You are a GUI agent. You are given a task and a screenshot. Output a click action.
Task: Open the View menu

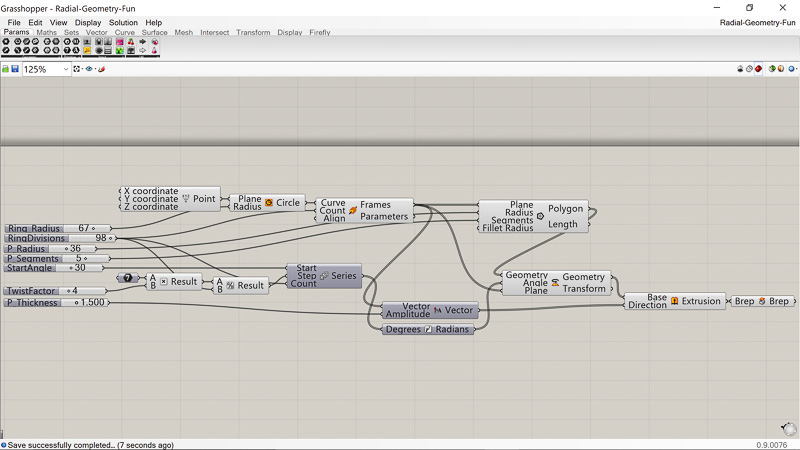tap(58, 22)
